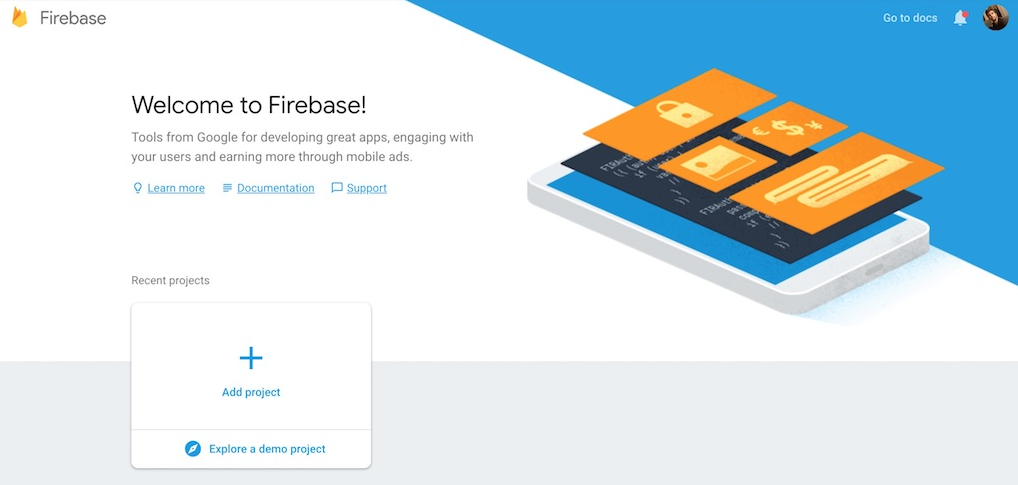Click the orange image picture tile
This screenshot has height=485, width=1018.
[717, 164]
